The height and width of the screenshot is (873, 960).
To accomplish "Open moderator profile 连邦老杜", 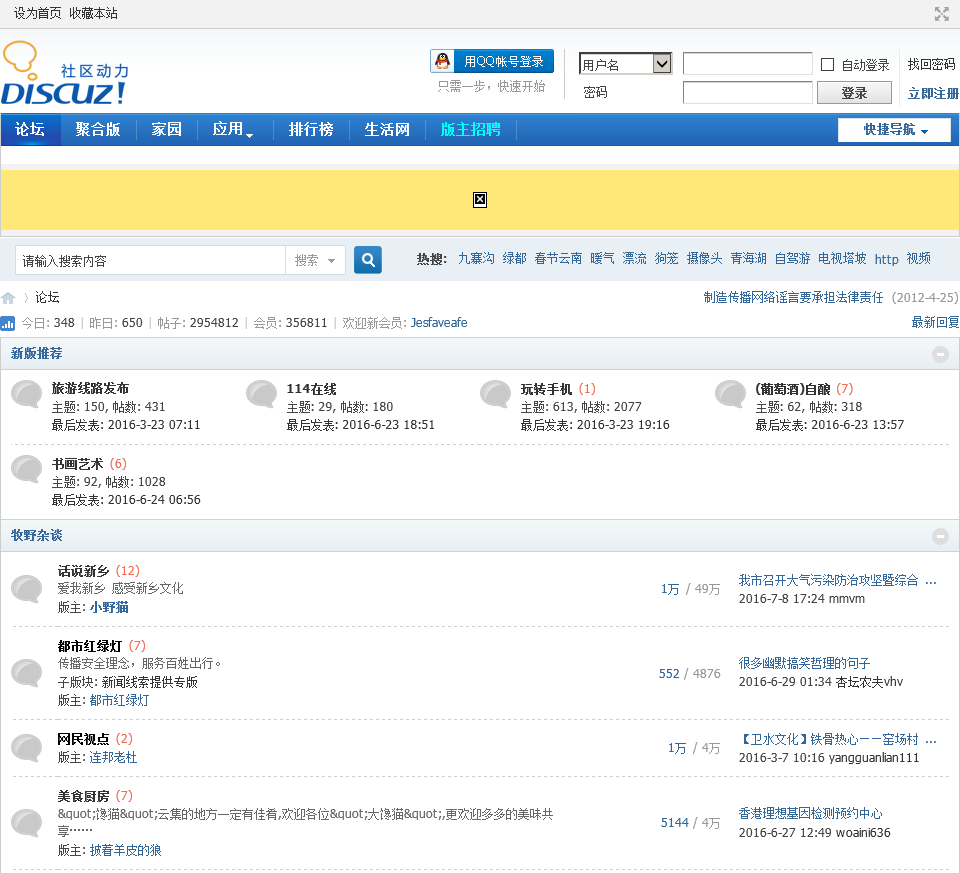I will click(113, 757).
